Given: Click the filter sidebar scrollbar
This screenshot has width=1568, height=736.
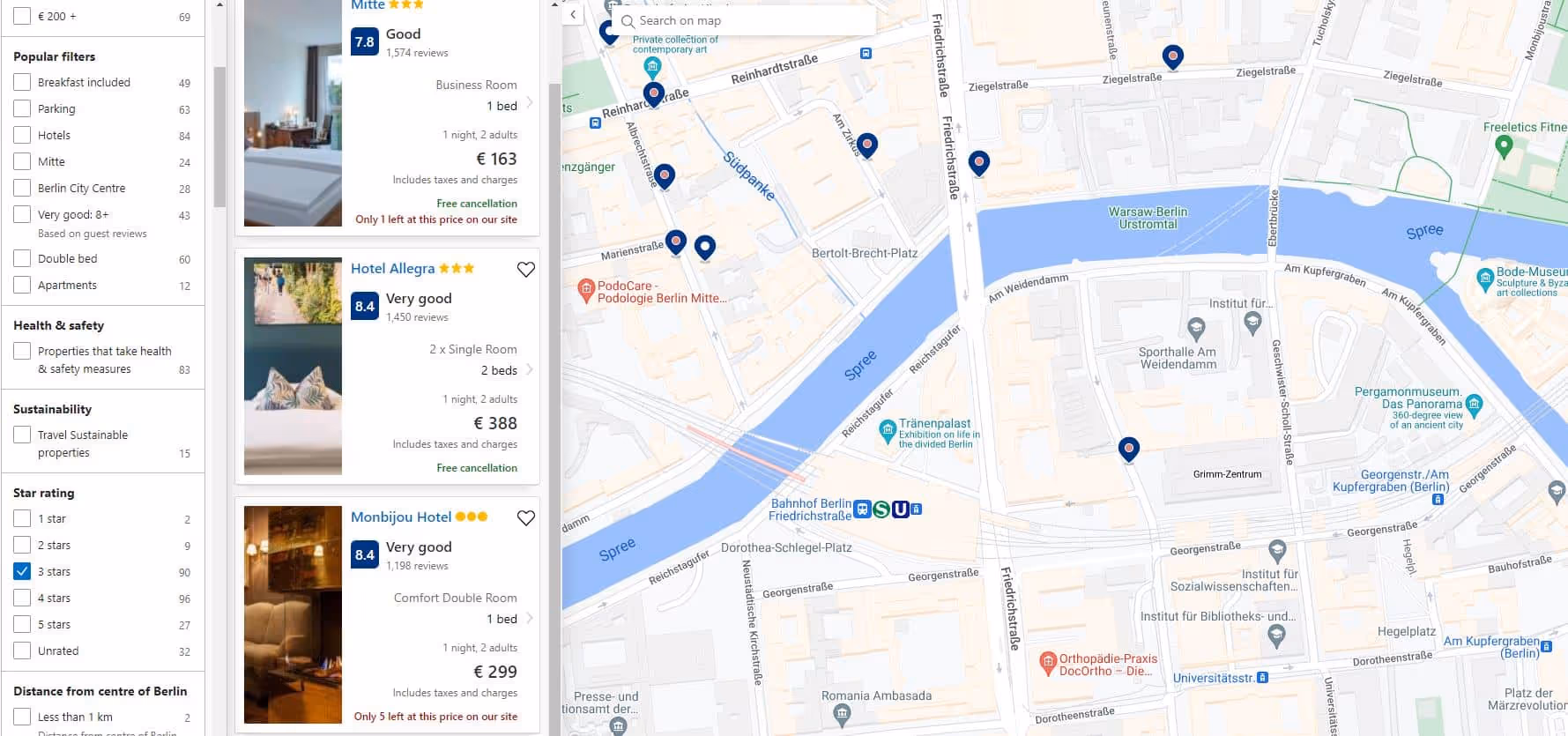Looking at the screenshot, I should tap(219, 137).
